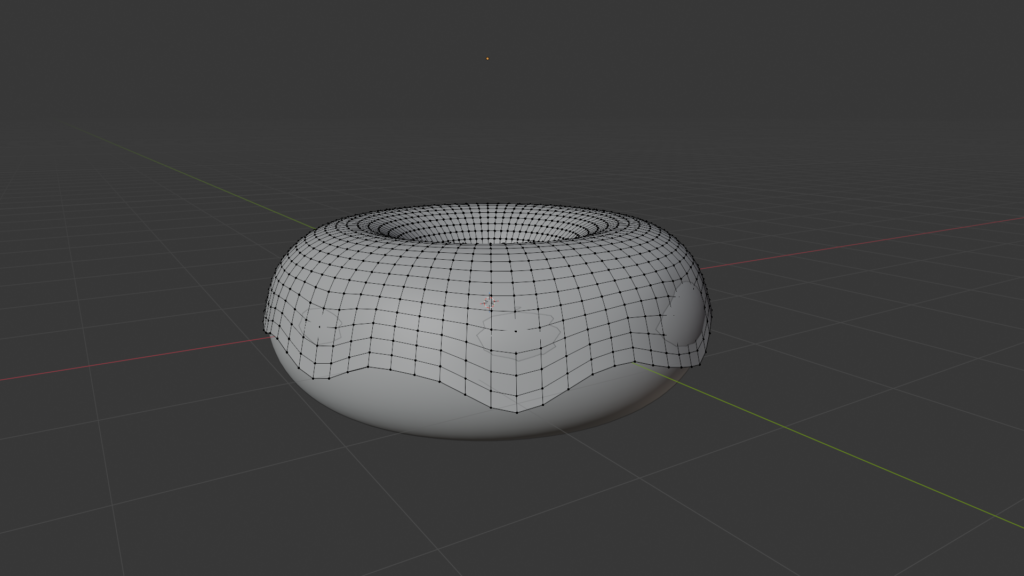Viewport: 1024px width, 576px height.
Task: Click the point light above the torus
Action: coord(487,59)
